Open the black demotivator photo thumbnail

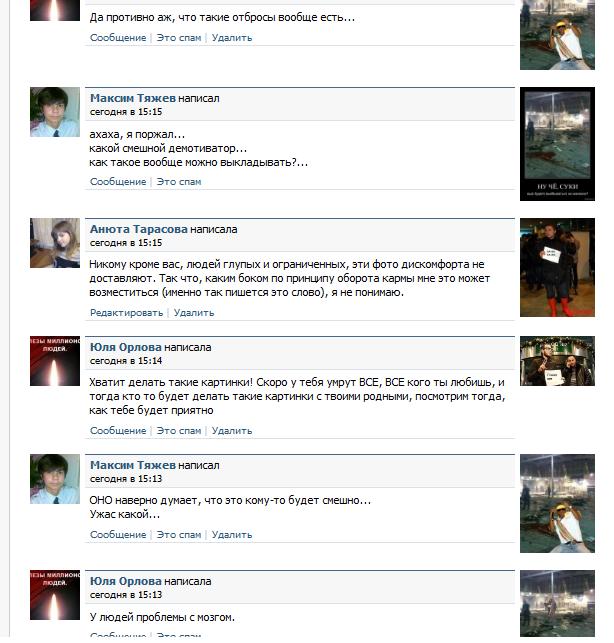557,144
